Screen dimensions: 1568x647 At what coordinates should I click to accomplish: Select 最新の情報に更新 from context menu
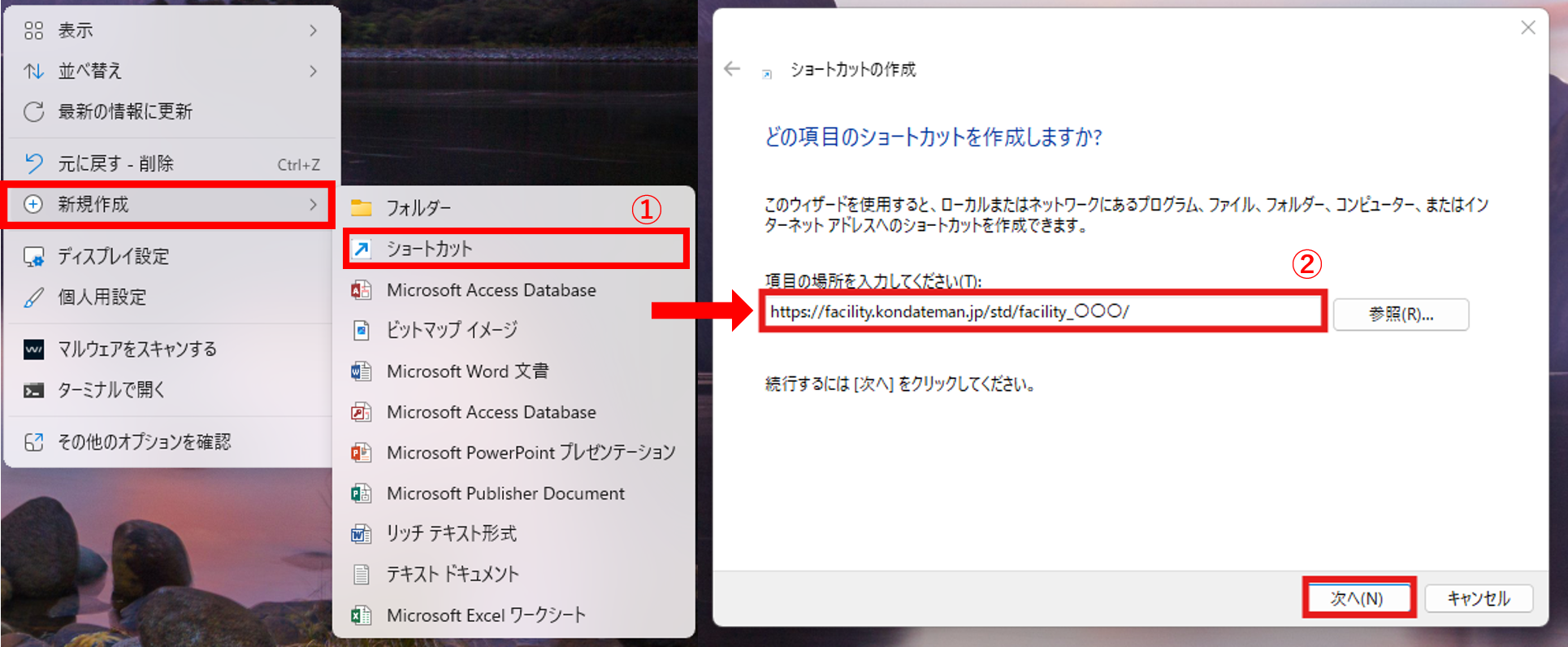click(x=125, y=111)
